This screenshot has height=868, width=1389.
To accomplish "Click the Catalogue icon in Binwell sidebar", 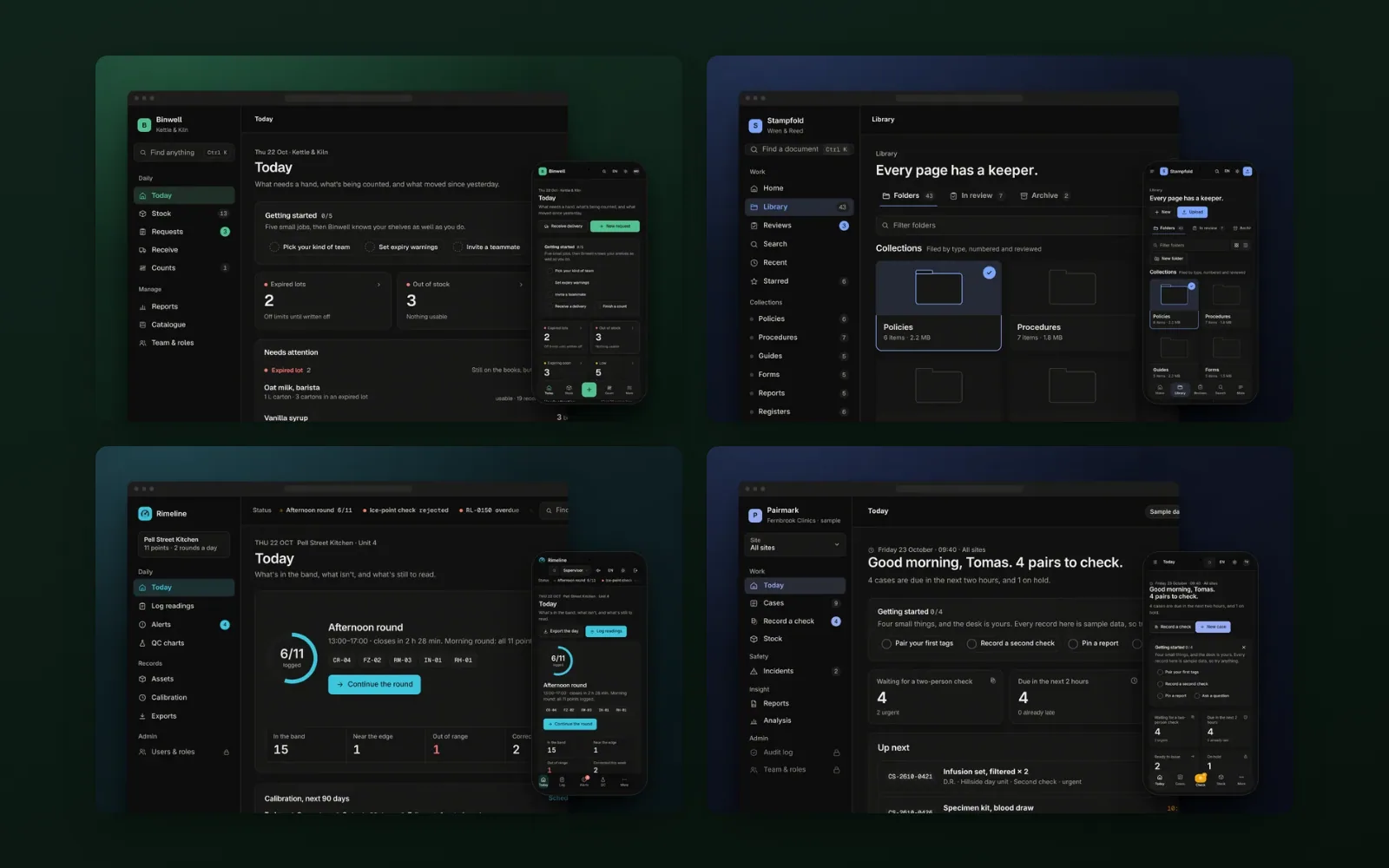I will tap(142, 325).
